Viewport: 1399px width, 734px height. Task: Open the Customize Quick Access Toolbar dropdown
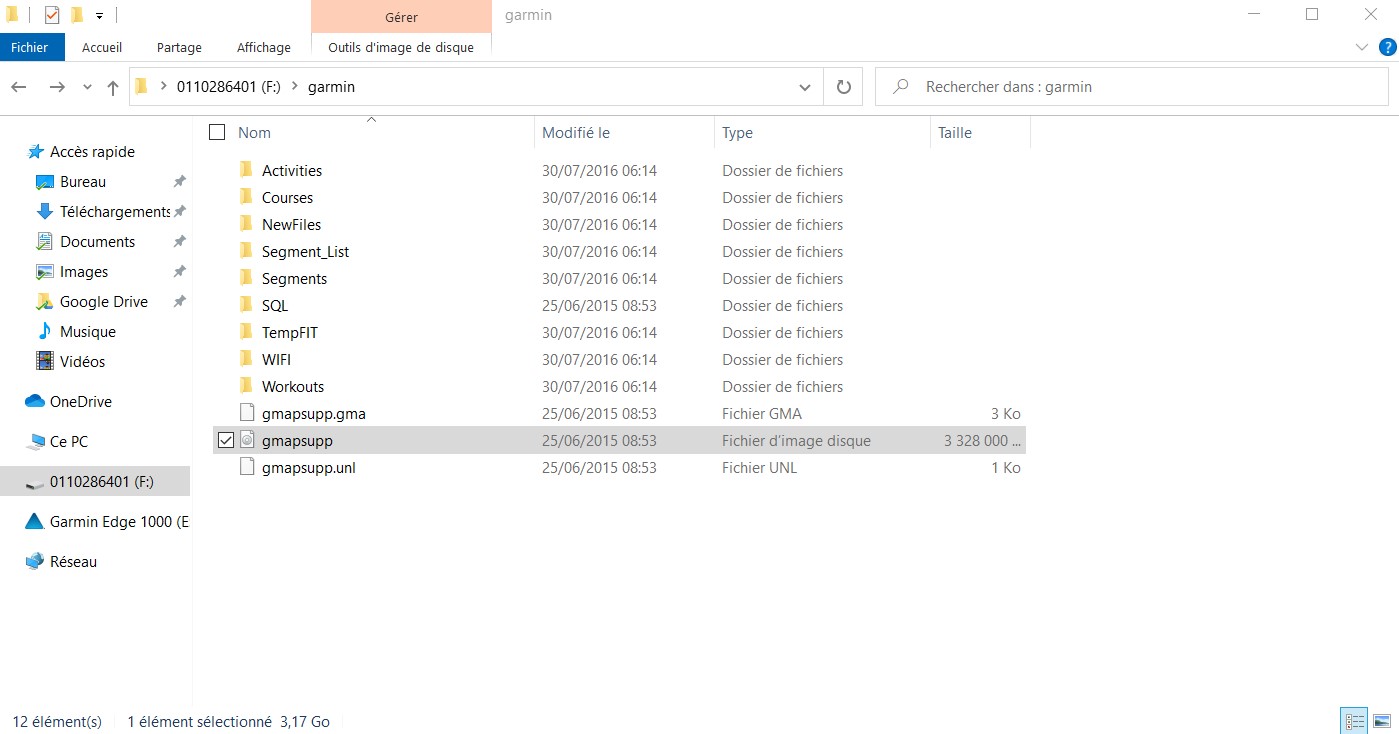(x=99, y=16)
